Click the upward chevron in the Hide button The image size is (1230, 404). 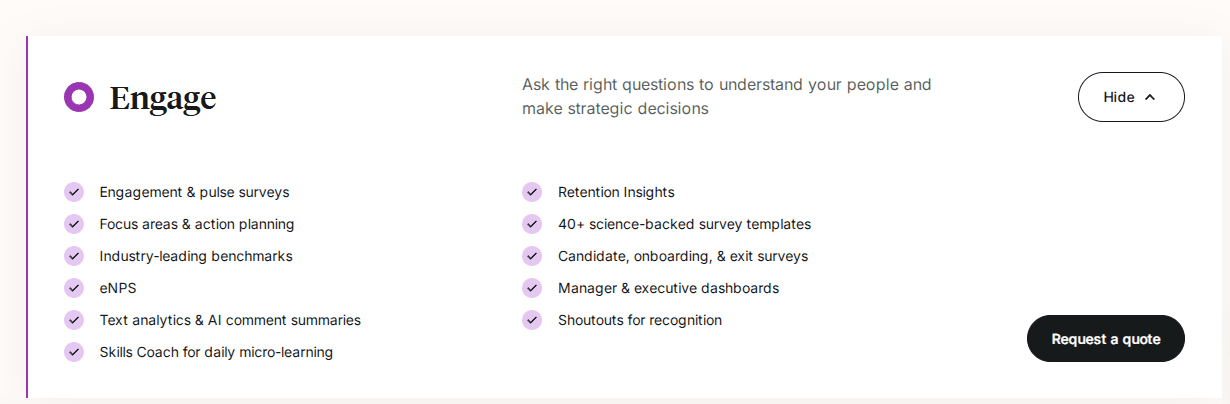point(1149,97)
